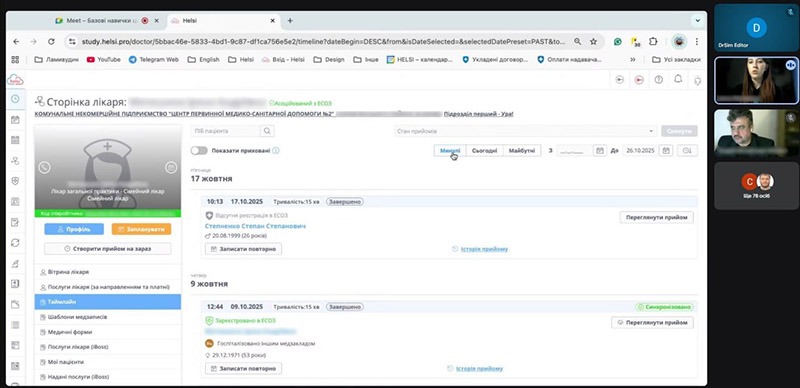Open the Chrome profile avatar
The image size is (800, 388).
point(679,41)
